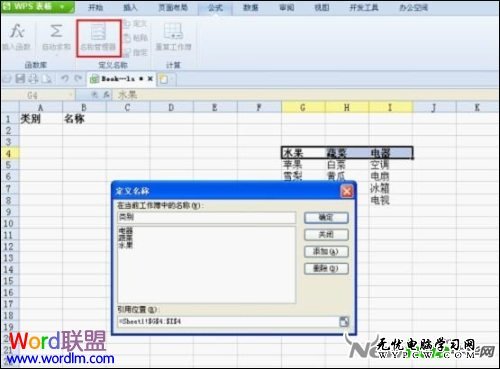Viewport: 500px width, 369px height.
Task: Click the save icon in quick toolbar
Action: (x=21, y=79)
